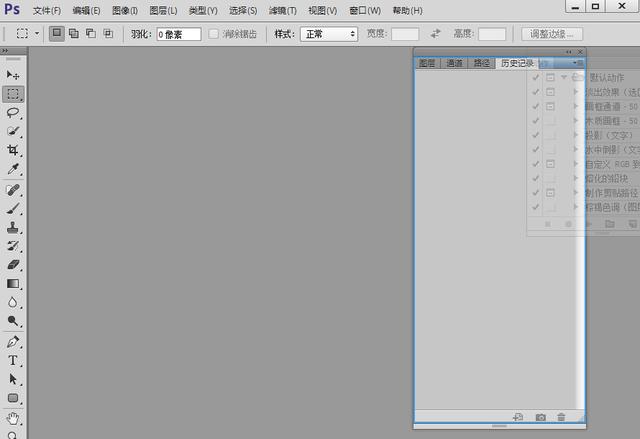Click the 调整边缘 refine edge button
The height and width of the screenshot is (439, 640).
(x=552, y=34)
